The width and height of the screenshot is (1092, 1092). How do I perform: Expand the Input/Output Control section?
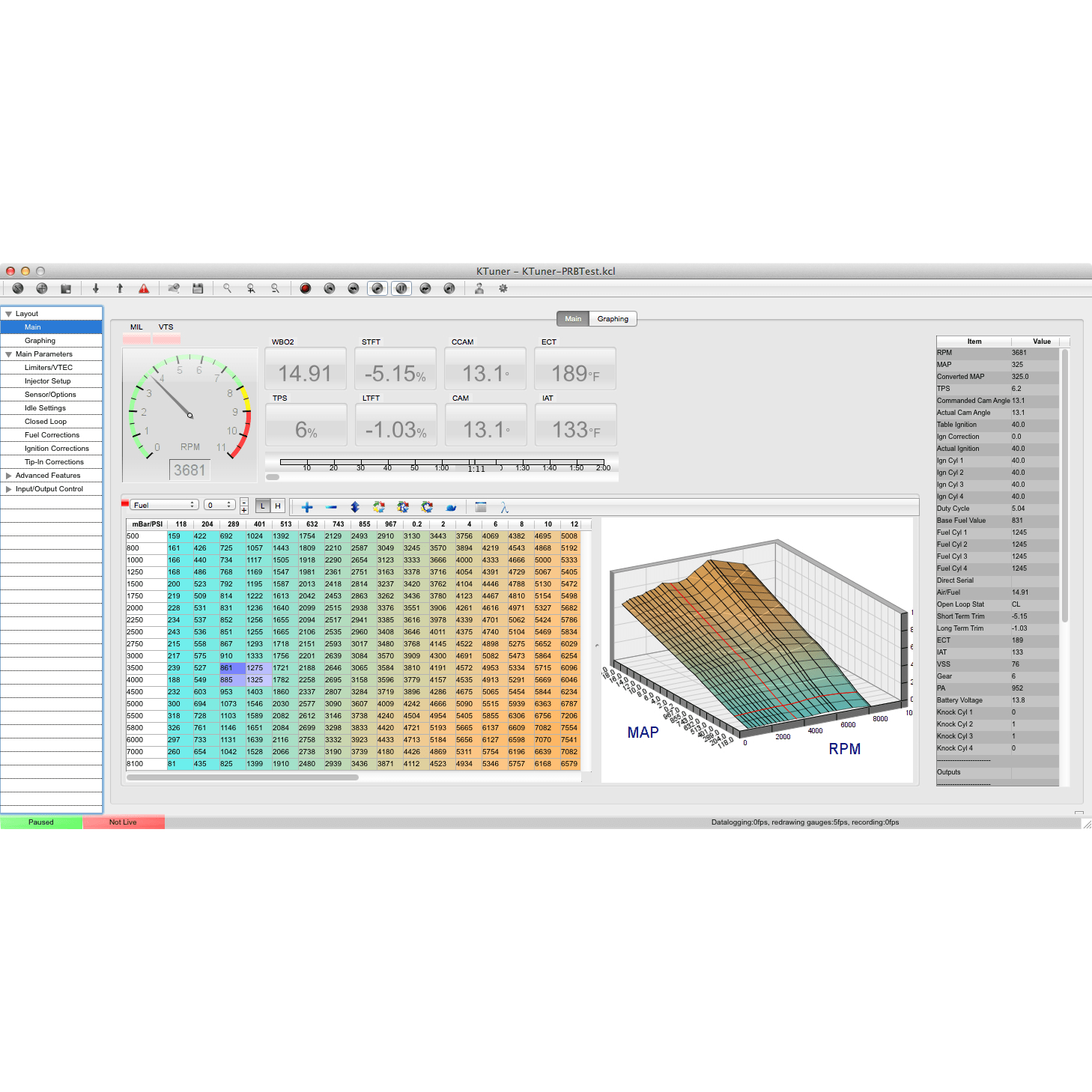[x=9, y=489]
